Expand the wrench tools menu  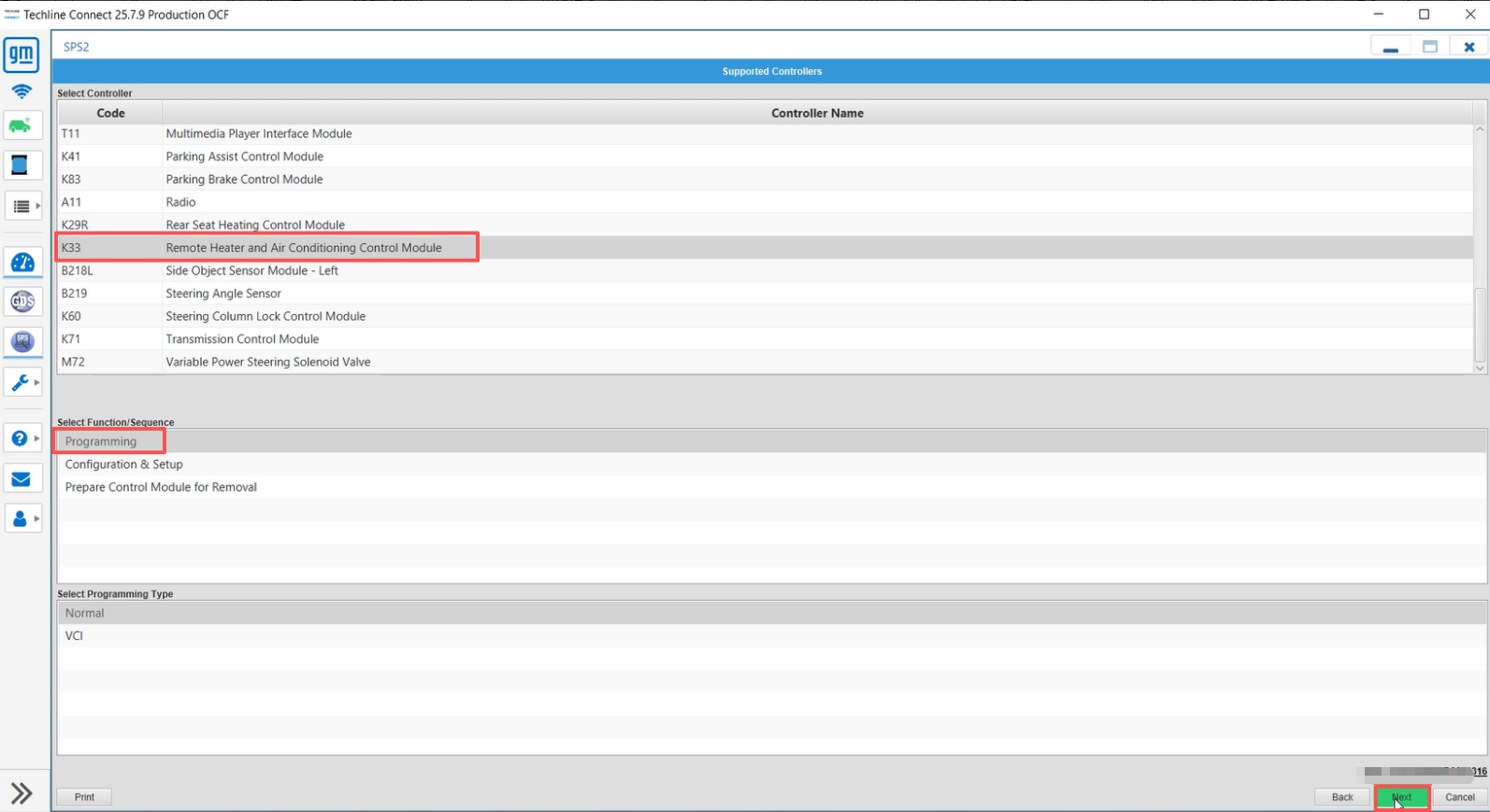click(x=22, y=382)
